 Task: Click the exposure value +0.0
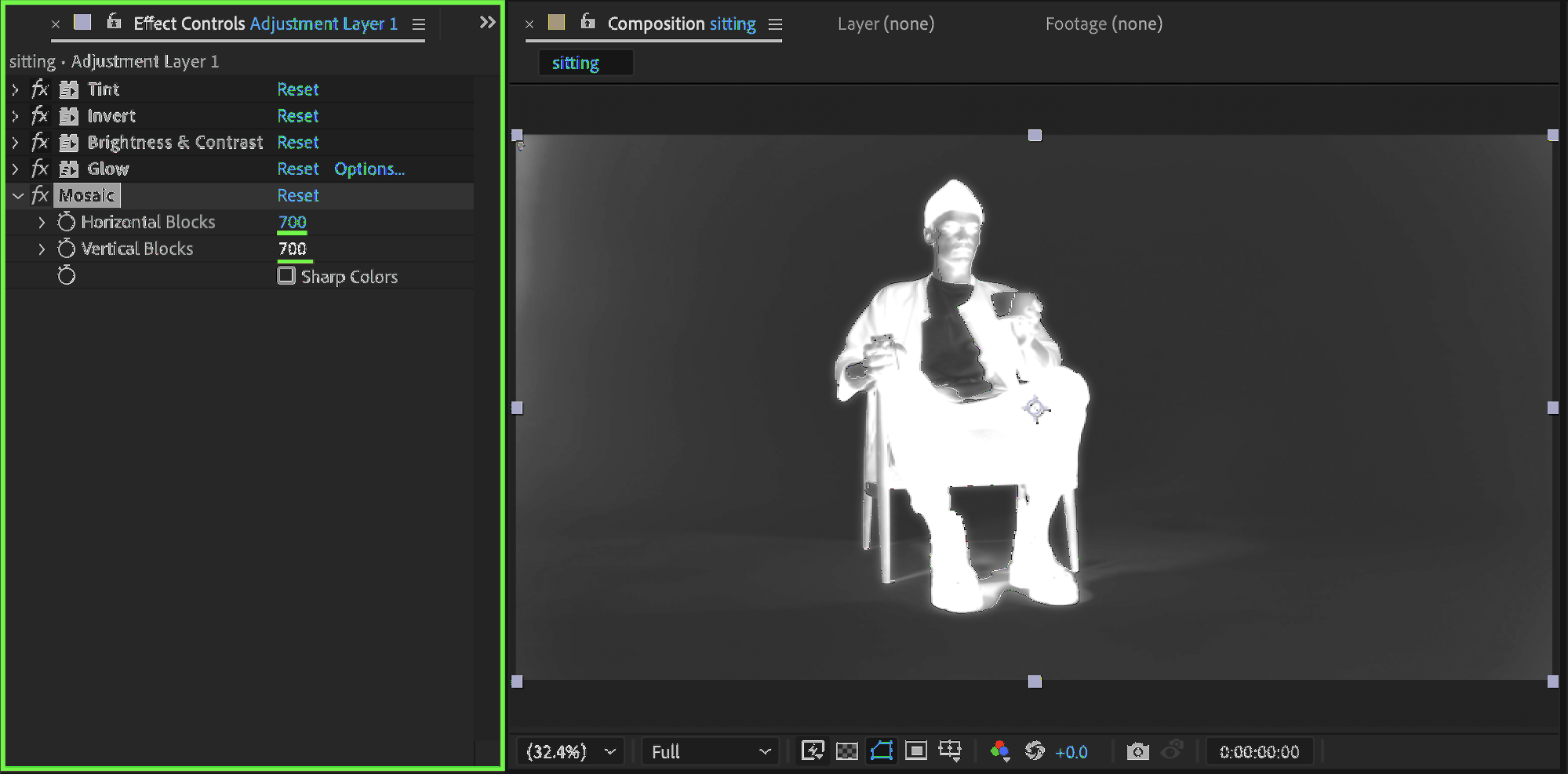coord(1071,753)
